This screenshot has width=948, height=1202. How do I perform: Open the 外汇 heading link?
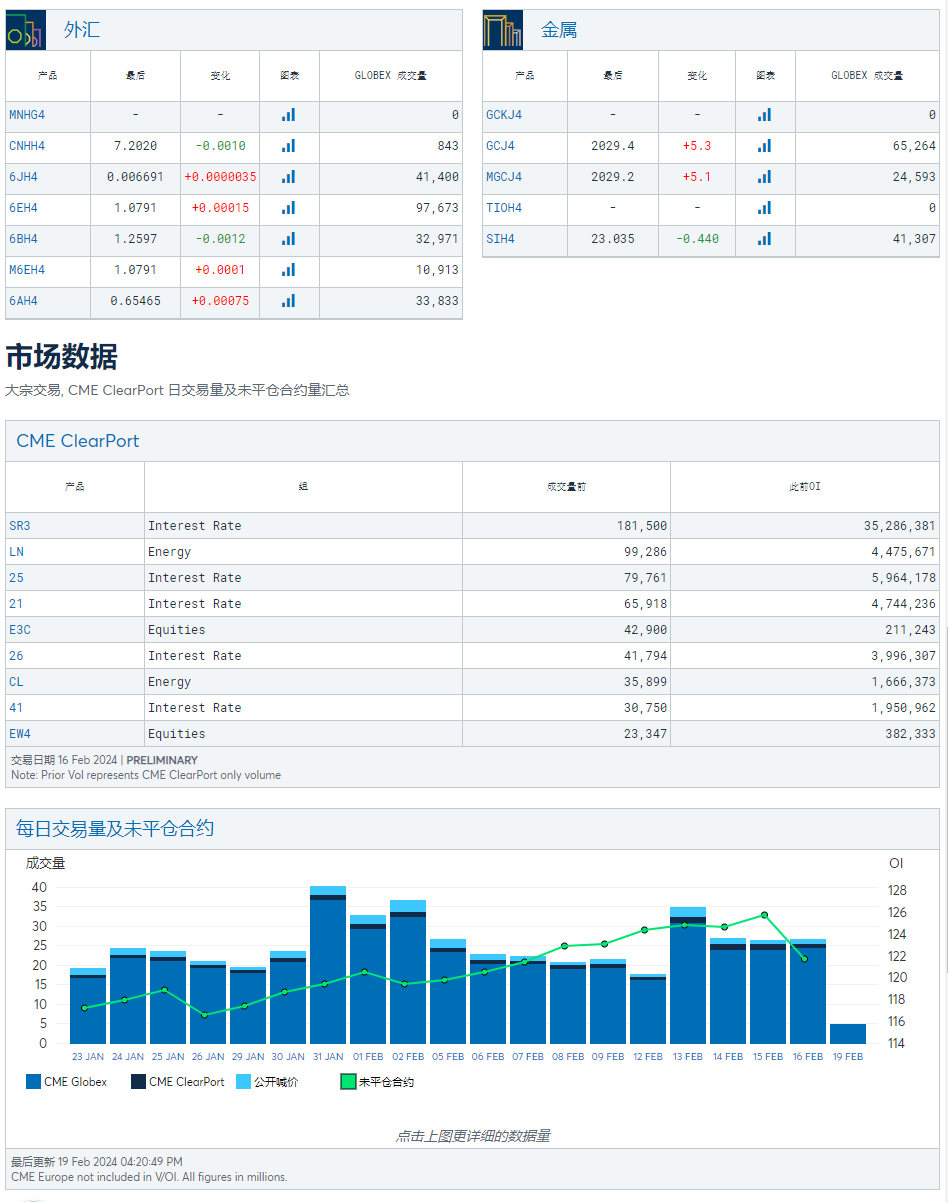pos(82,30)
